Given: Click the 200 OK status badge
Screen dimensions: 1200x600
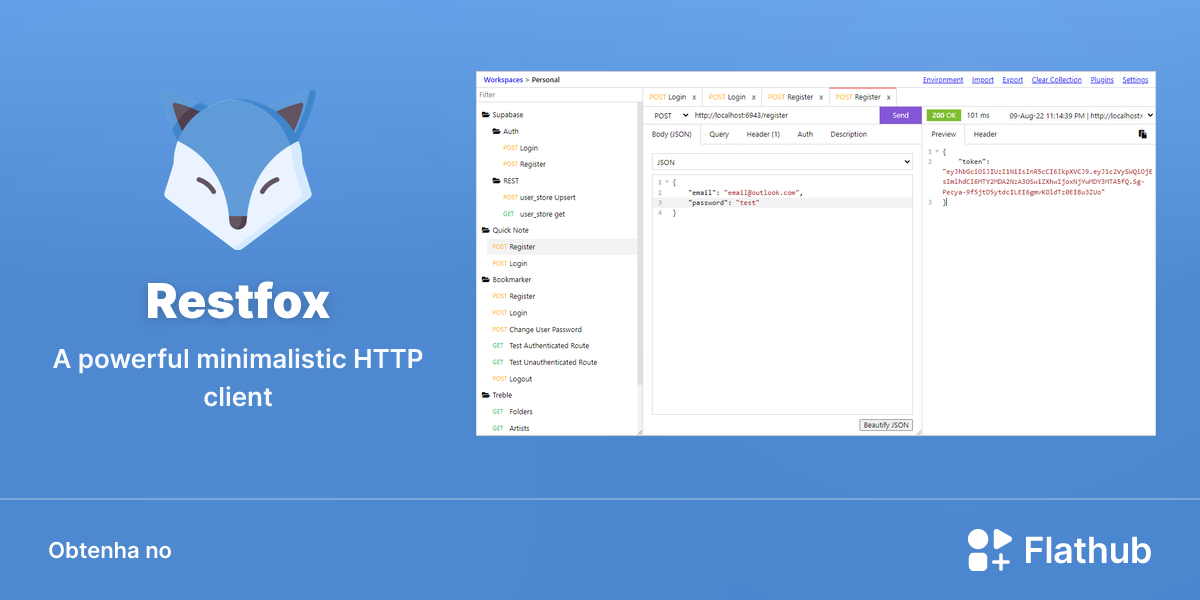Looking at the screenshot, I should tap(944, 116).
